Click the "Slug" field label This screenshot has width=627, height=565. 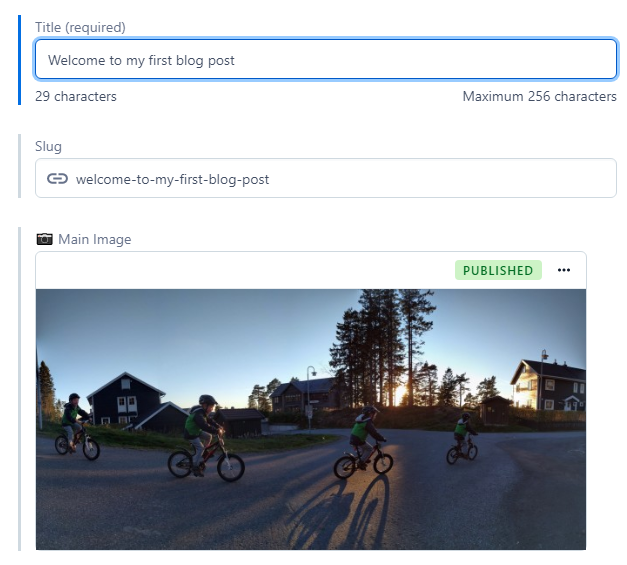[48, 146]
